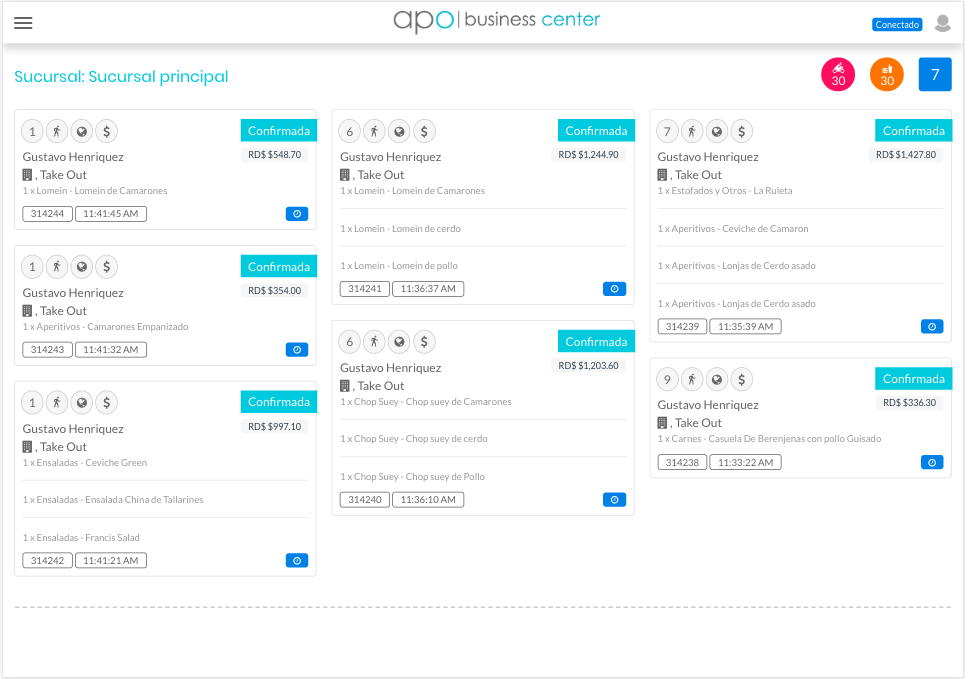This screenshot has height=679, width=965.
Task: Select order number tag 314243
Action: pyautogui.click(x=47, y=350)
